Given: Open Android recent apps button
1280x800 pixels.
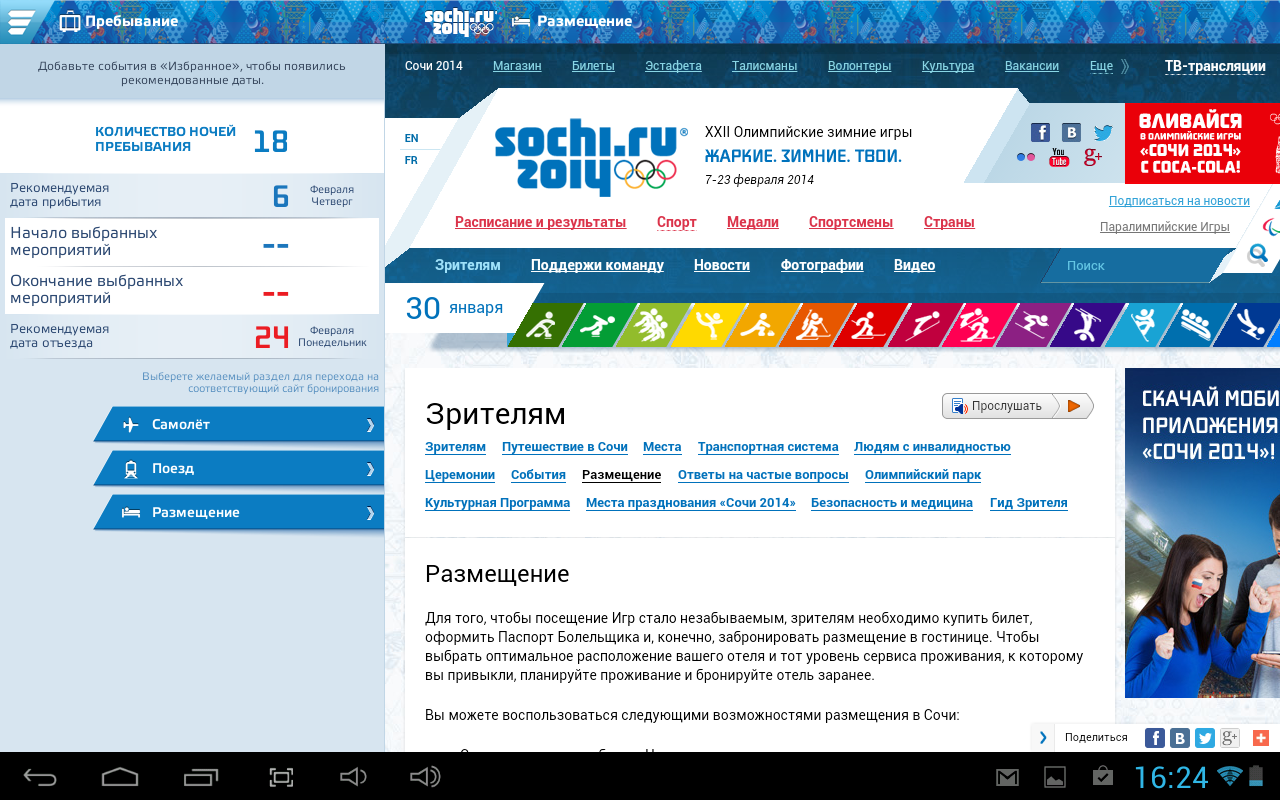Looking at the screenshot, I should click(x=201, y=777).
